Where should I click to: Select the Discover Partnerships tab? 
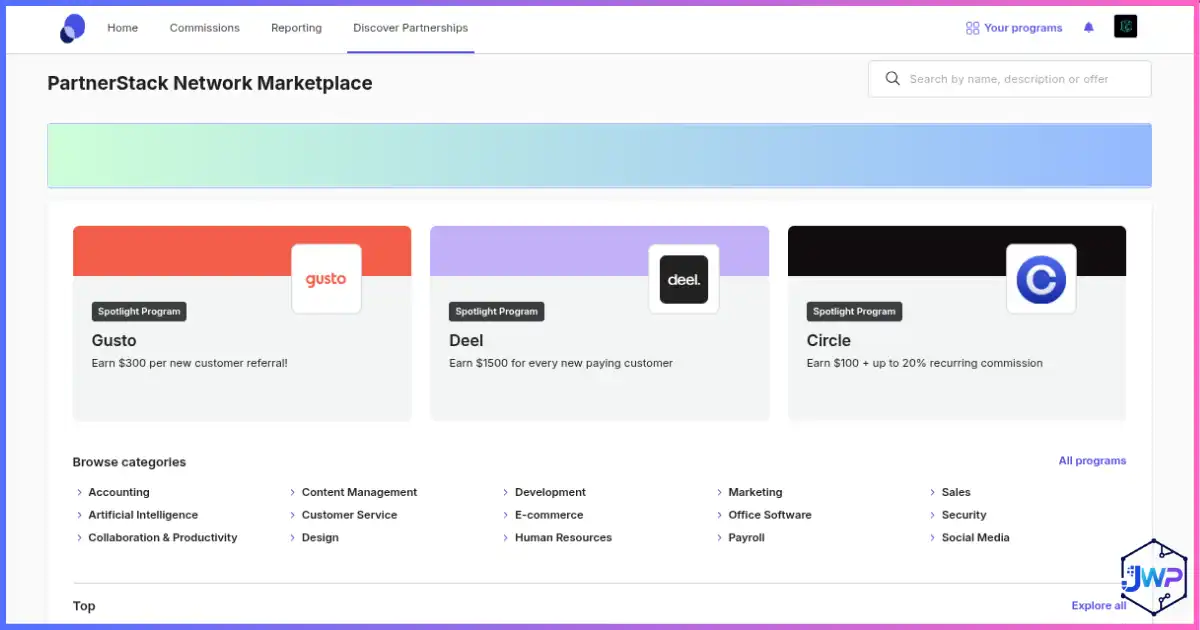tap(410, 28)
